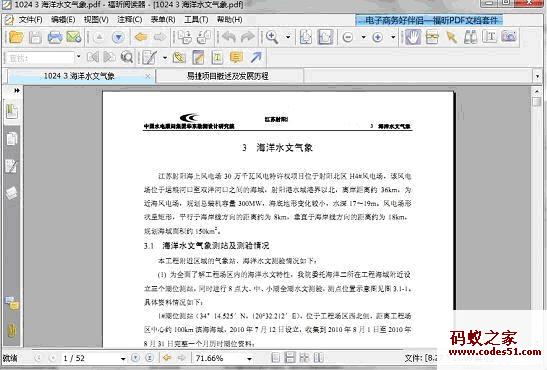Open the Comments panel sidebar icon
547x370 pixels.
point(12,165)
